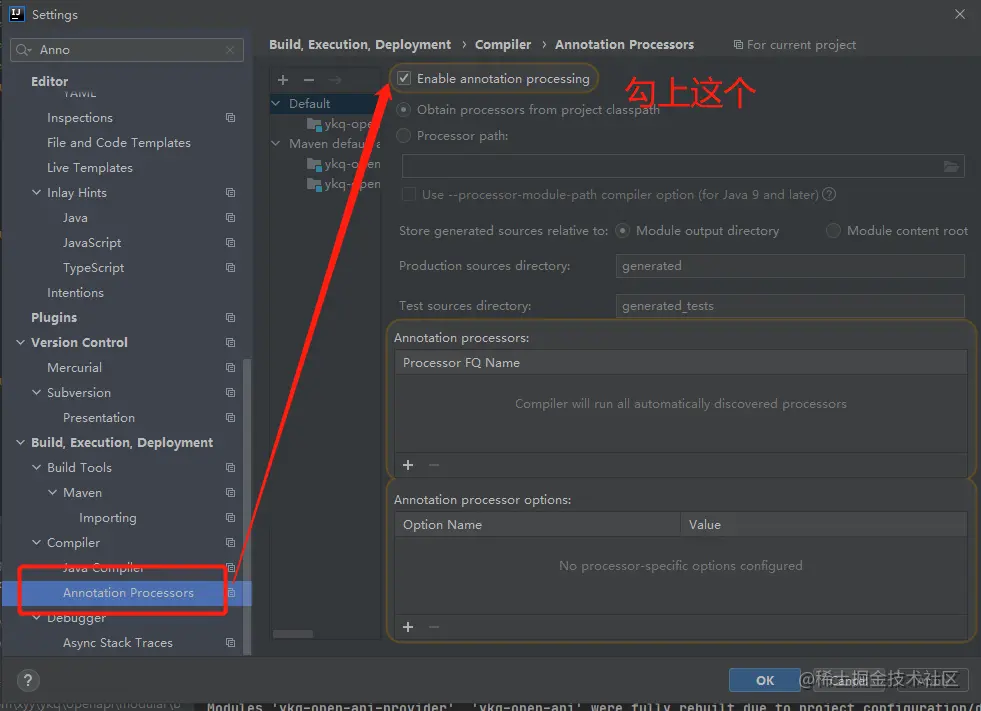The width and height of the screenshot is (981, 711).
Task: Collapse the Build Tools node
Action: [36, 468]
